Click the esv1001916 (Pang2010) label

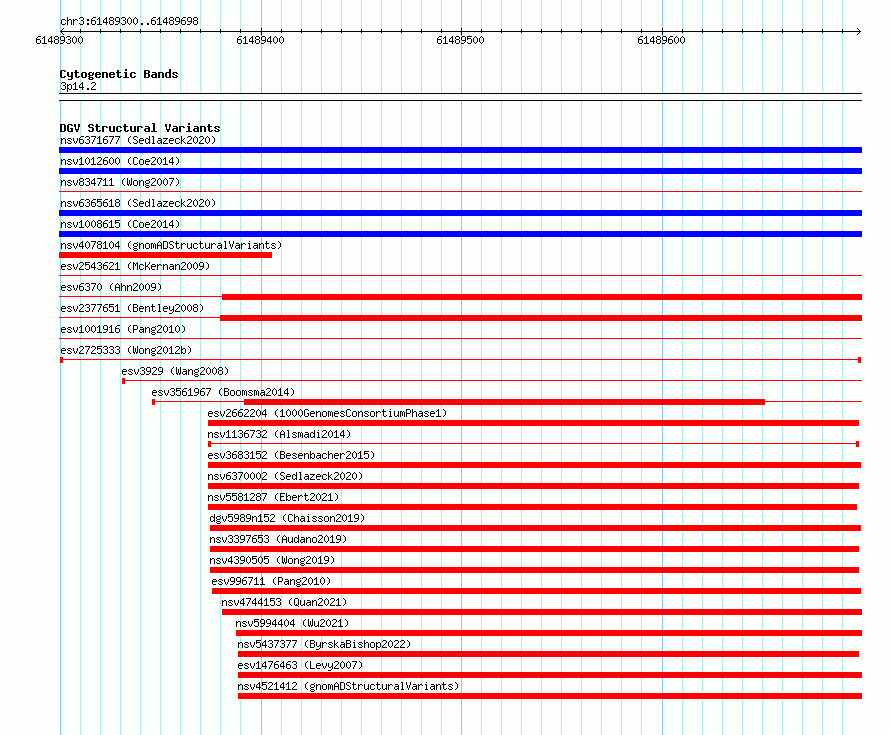123,329
